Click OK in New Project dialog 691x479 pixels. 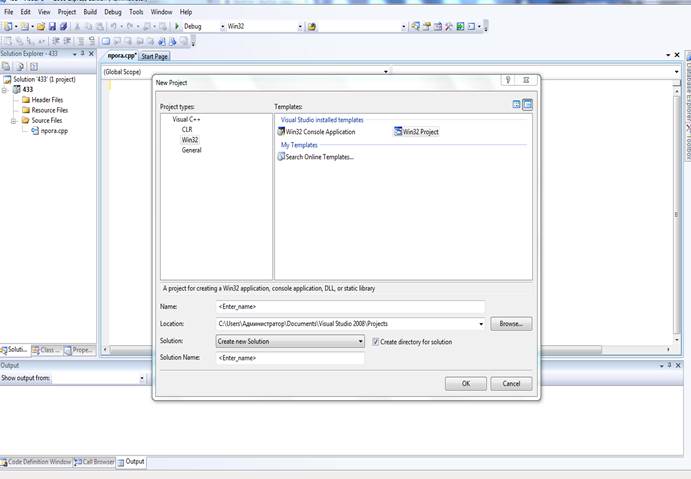pyautogui.click(x=466, y=384)
